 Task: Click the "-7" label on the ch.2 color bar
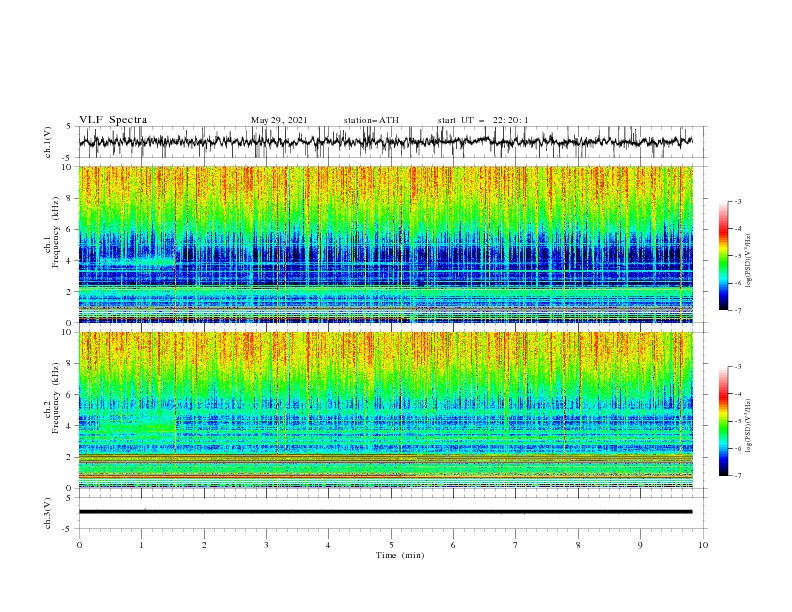[737, 476]
